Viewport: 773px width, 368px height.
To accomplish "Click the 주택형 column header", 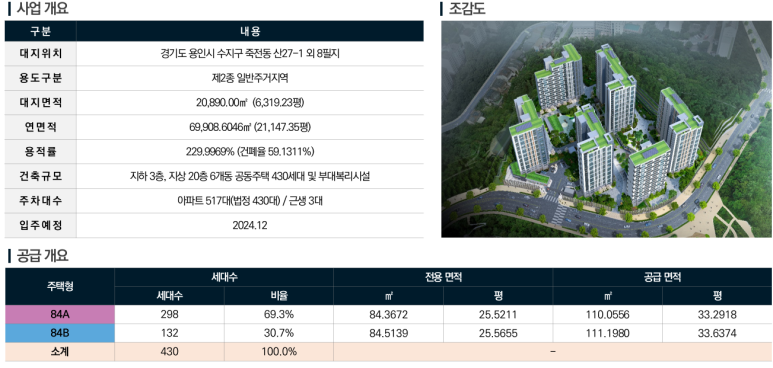I will coord(60,287).
